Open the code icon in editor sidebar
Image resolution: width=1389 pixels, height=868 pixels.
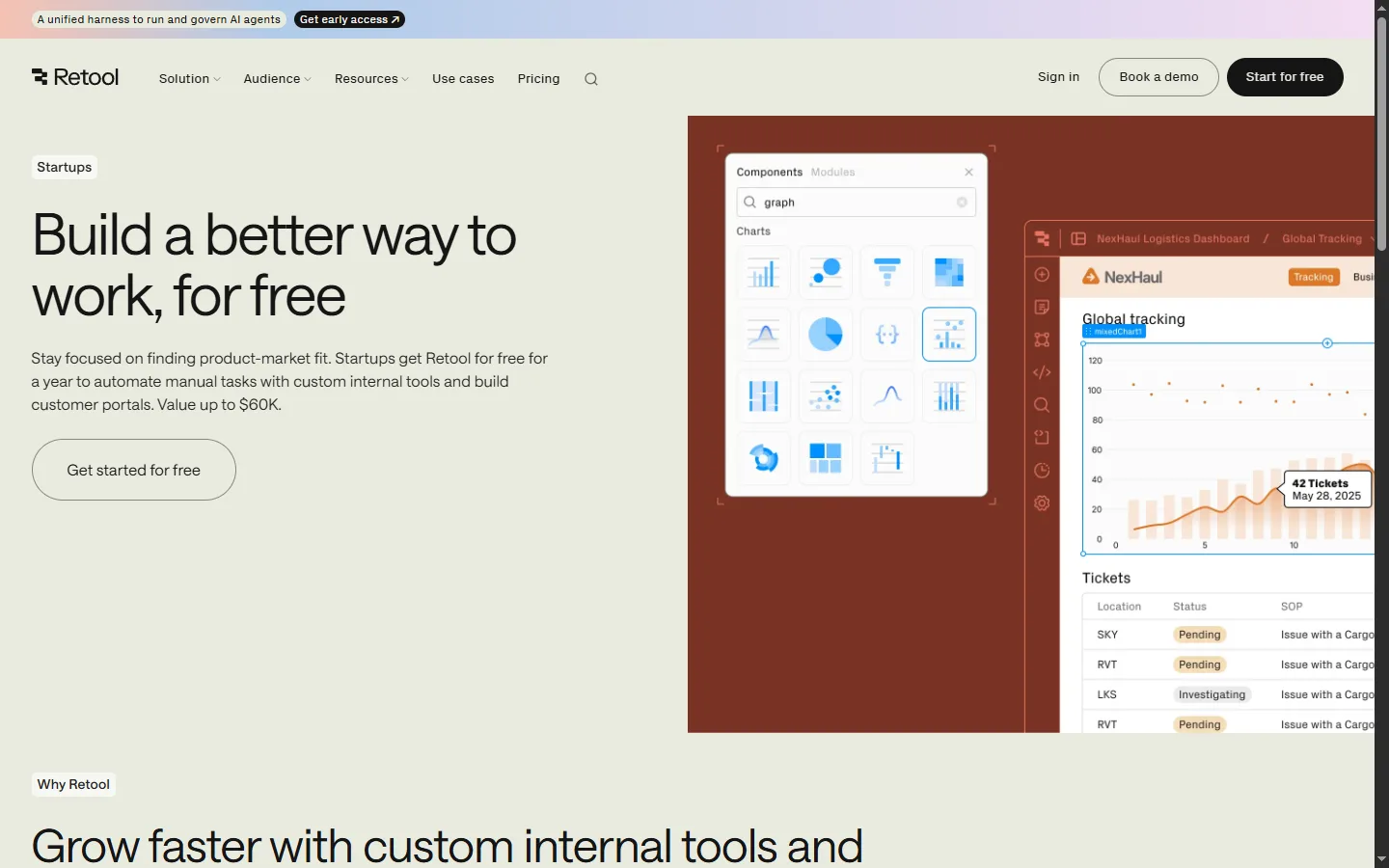pos(1042,372)
